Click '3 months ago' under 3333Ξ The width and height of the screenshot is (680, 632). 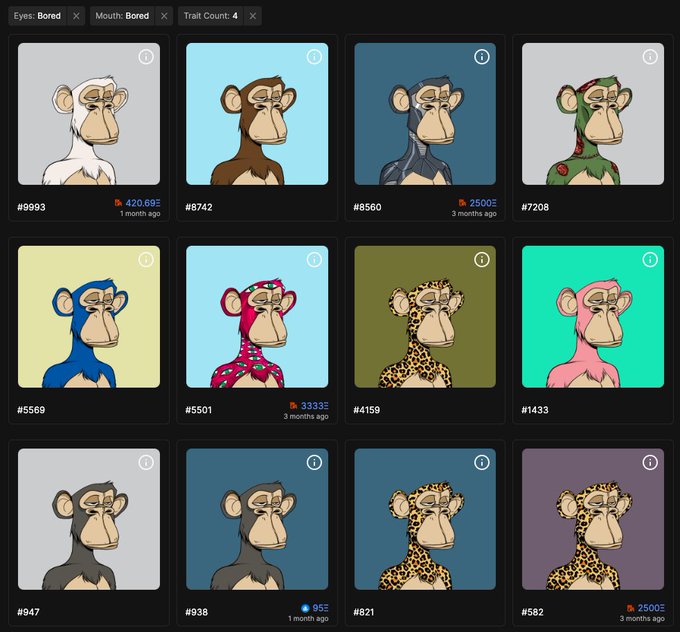point(306,416)
